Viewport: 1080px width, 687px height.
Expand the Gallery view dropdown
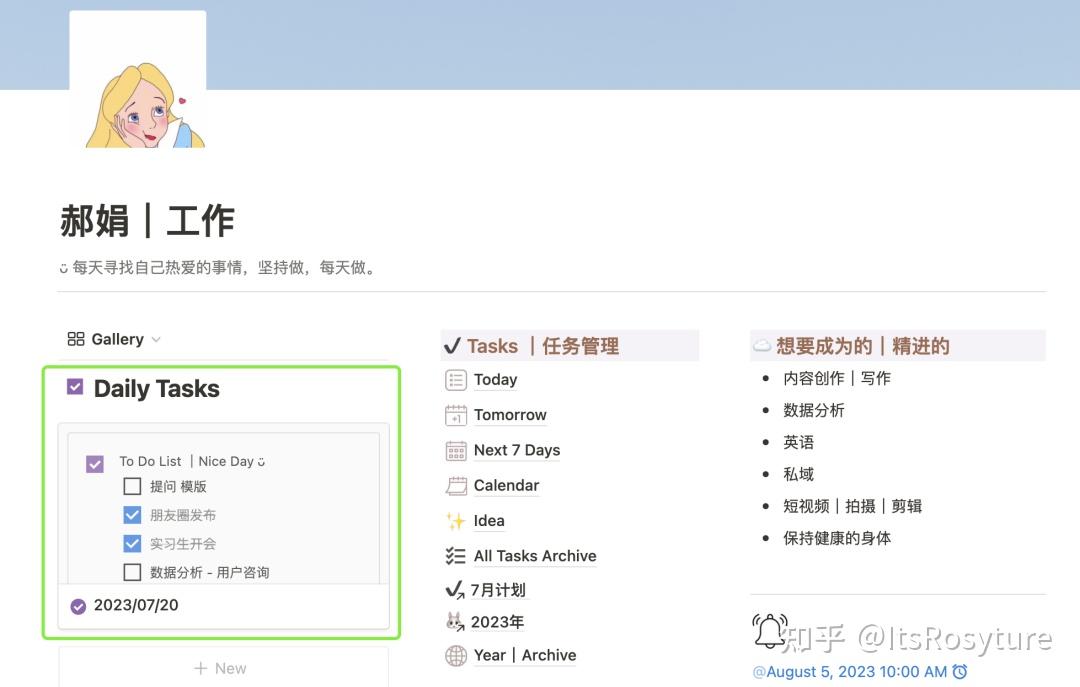pos(156,339)
